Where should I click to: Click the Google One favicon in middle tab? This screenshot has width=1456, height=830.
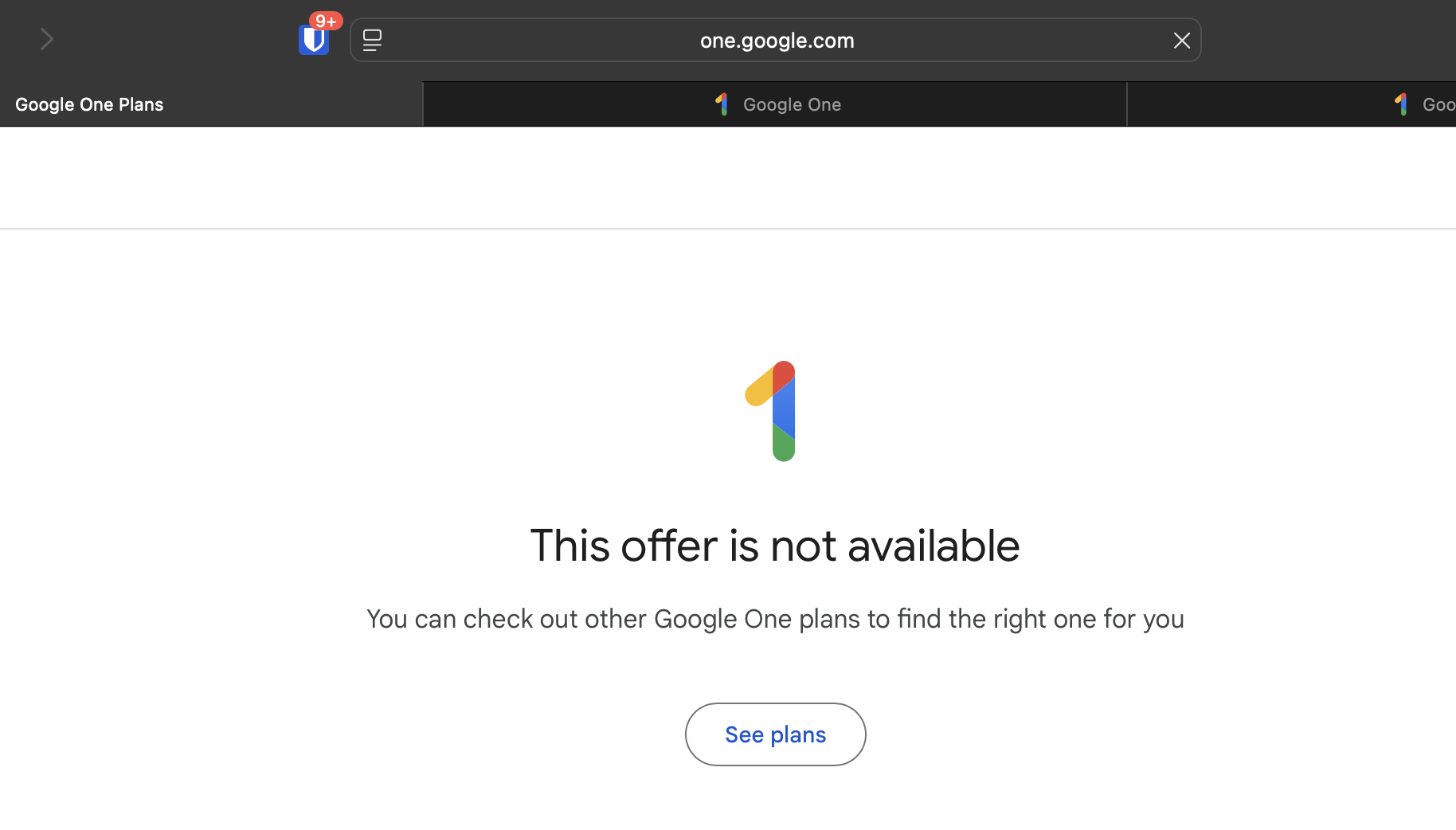pyautogui.click(x=722, y=104)
